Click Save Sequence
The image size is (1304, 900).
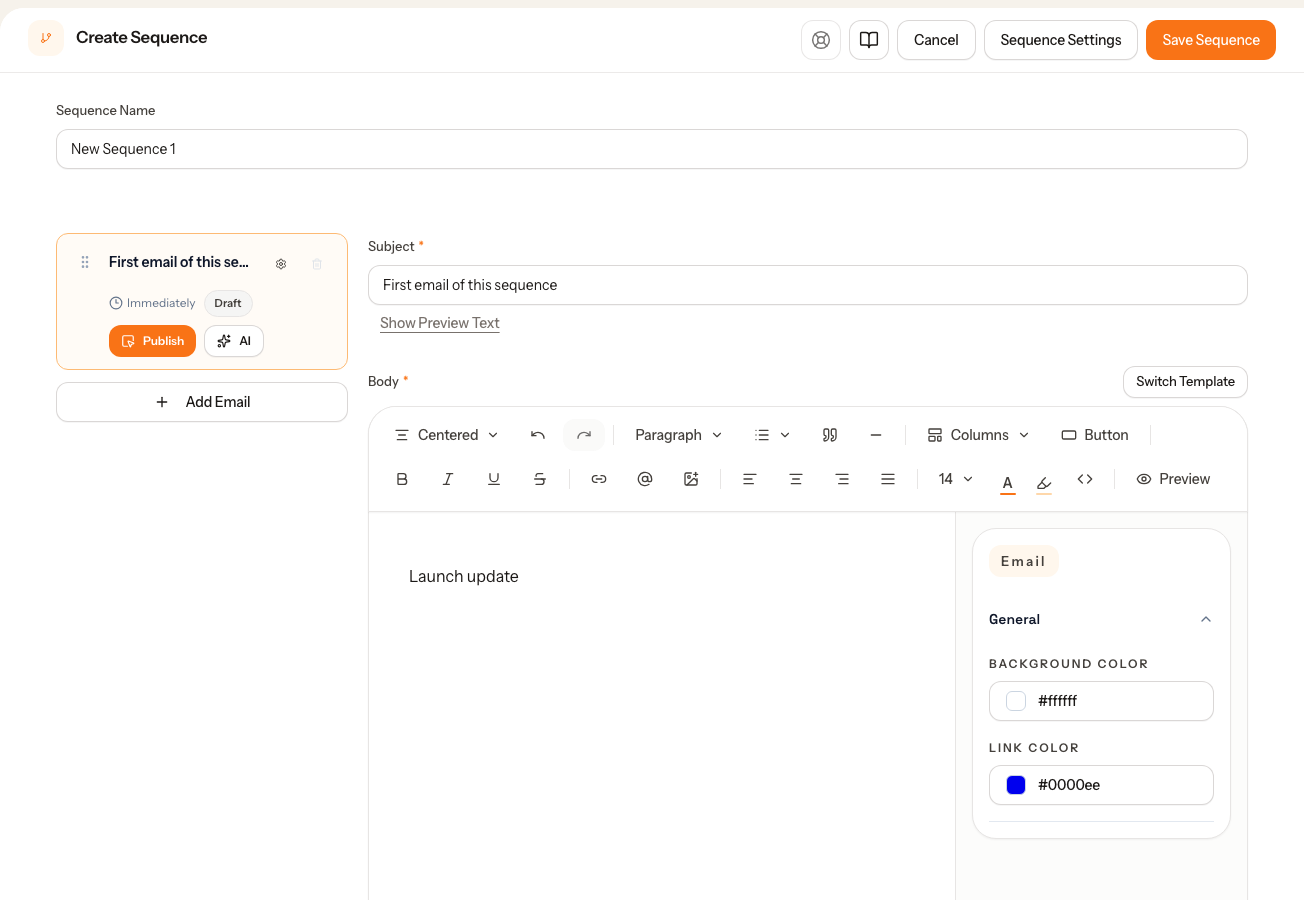(1211, 40)
